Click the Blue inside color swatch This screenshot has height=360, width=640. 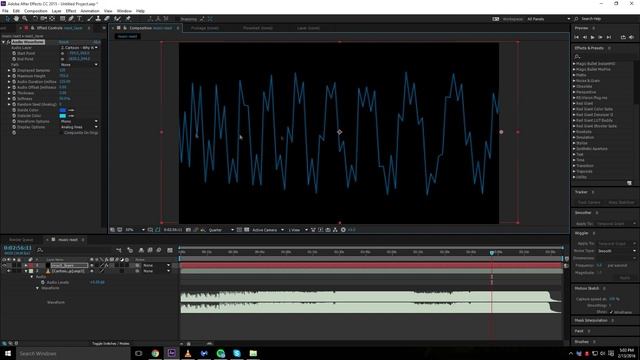click(62, 110)
